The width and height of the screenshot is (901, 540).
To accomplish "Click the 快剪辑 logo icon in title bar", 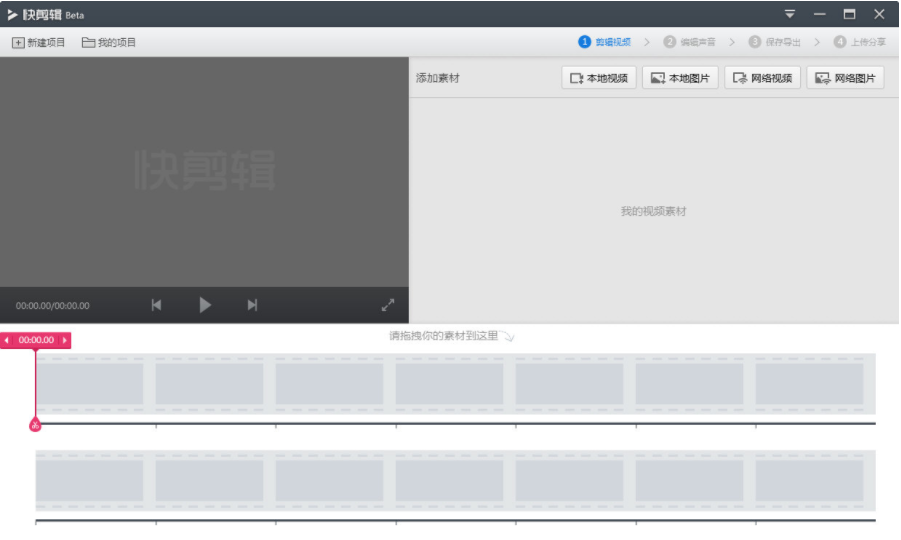I will point(12,14).
